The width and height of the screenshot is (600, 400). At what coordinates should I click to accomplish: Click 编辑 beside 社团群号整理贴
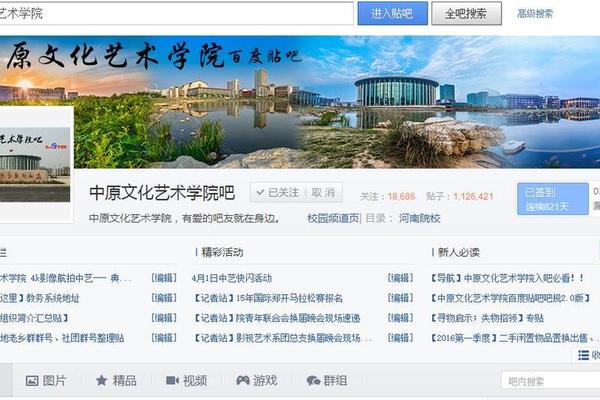tap(164, 338)
